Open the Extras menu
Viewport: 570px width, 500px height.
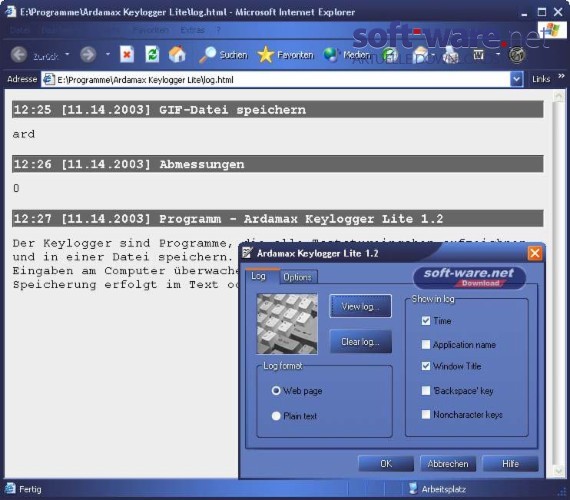pyautogui.click(x=193, y=30)
